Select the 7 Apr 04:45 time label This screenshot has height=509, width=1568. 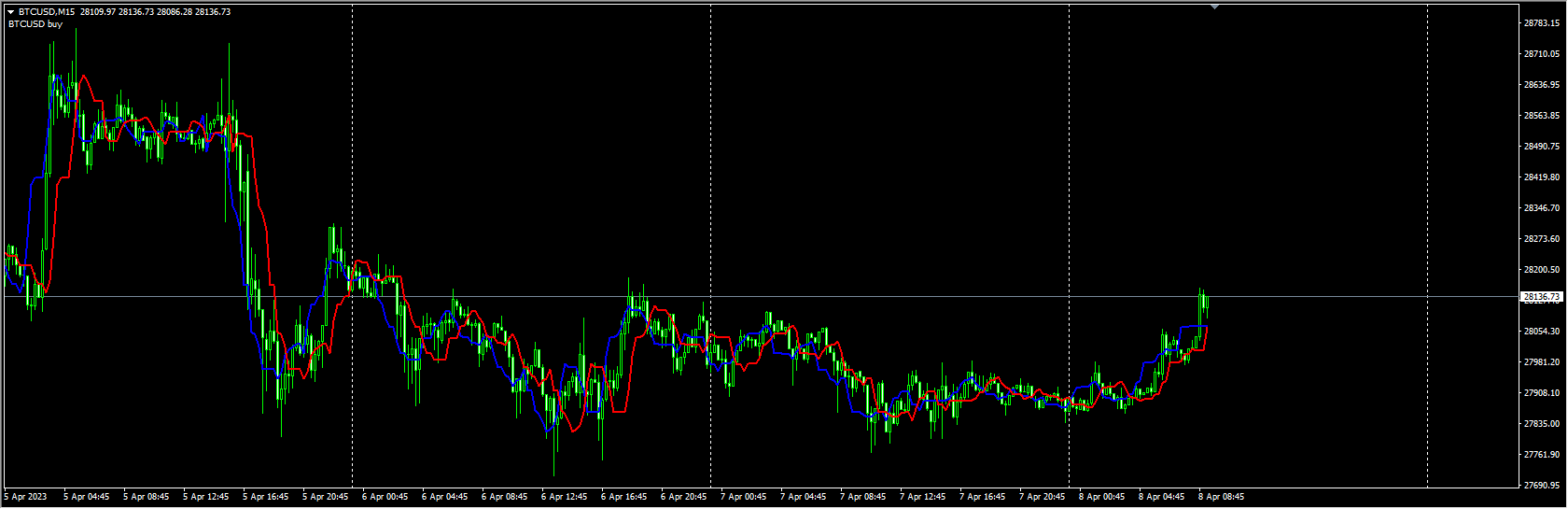tap(803, 497)
